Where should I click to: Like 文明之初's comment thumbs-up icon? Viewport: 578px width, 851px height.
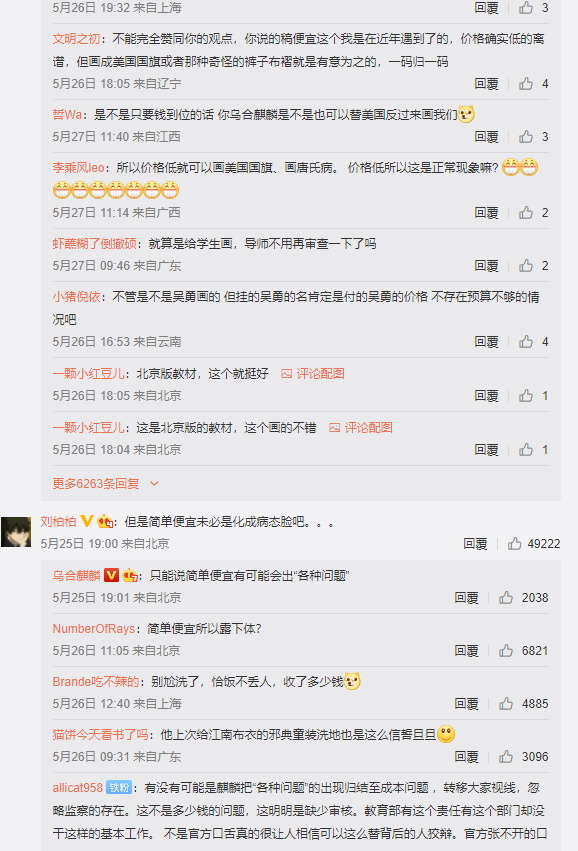[526, 84]
